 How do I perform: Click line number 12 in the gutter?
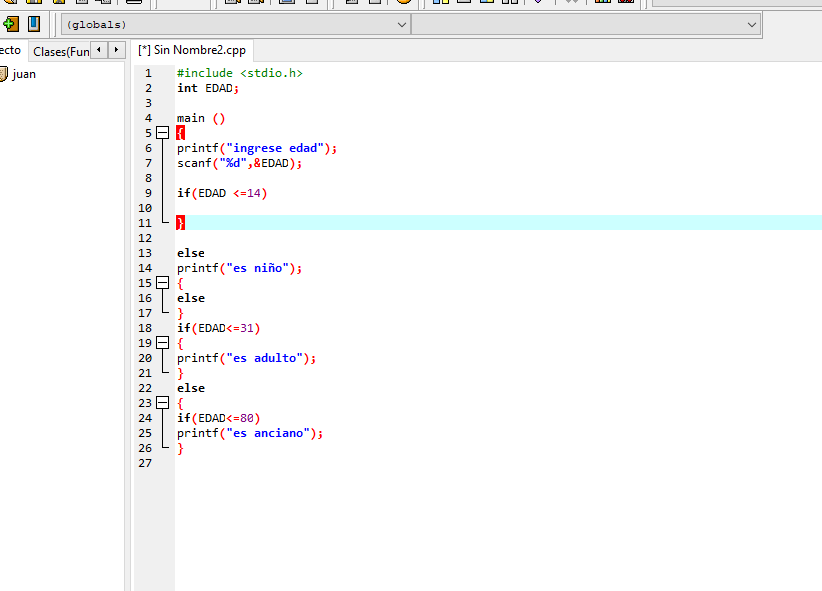click(145, 238)
